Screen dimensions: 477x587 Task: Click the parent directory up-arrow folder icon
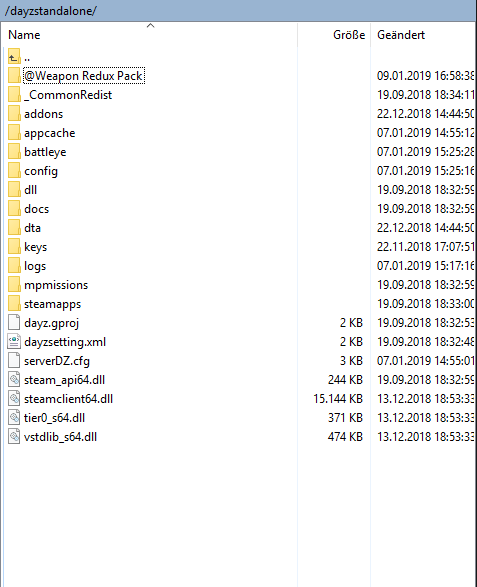tap(14, 57)
